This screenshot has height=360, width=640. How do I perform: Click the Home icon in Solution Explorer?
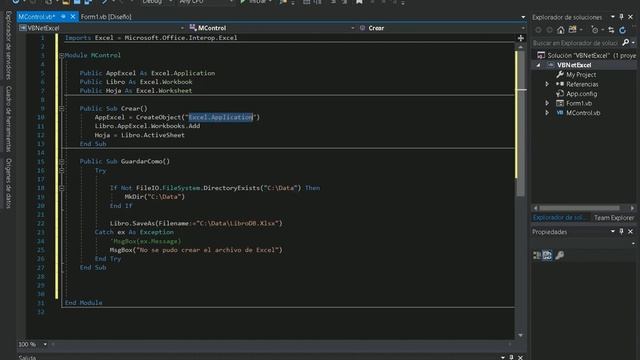tap(561, 30)
